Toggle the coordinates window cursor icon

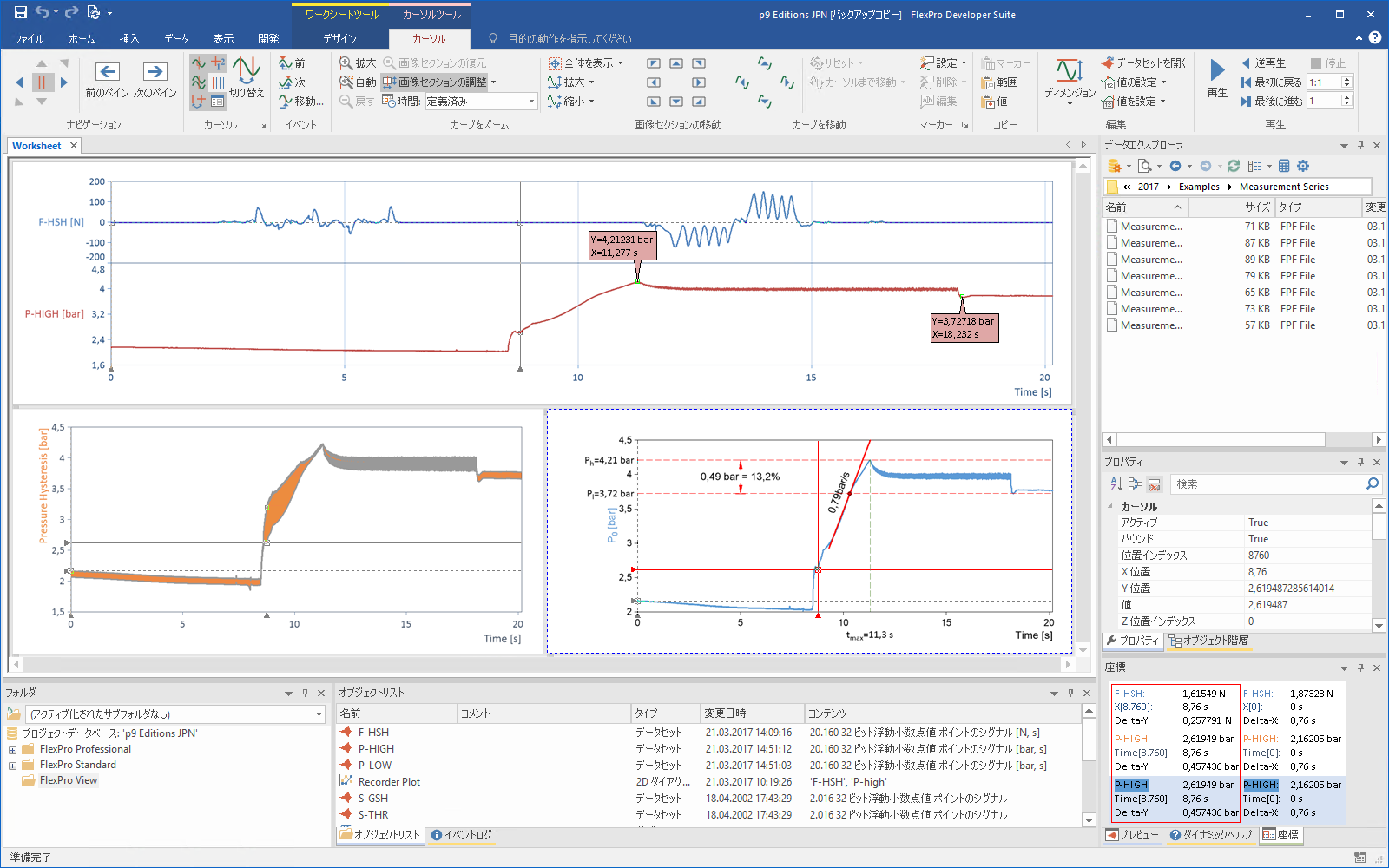218,102
